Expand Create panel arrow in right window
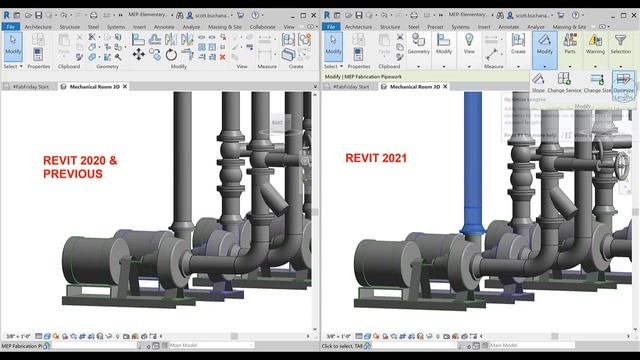This screenshot has width=640, height=360. coord(518,67)
